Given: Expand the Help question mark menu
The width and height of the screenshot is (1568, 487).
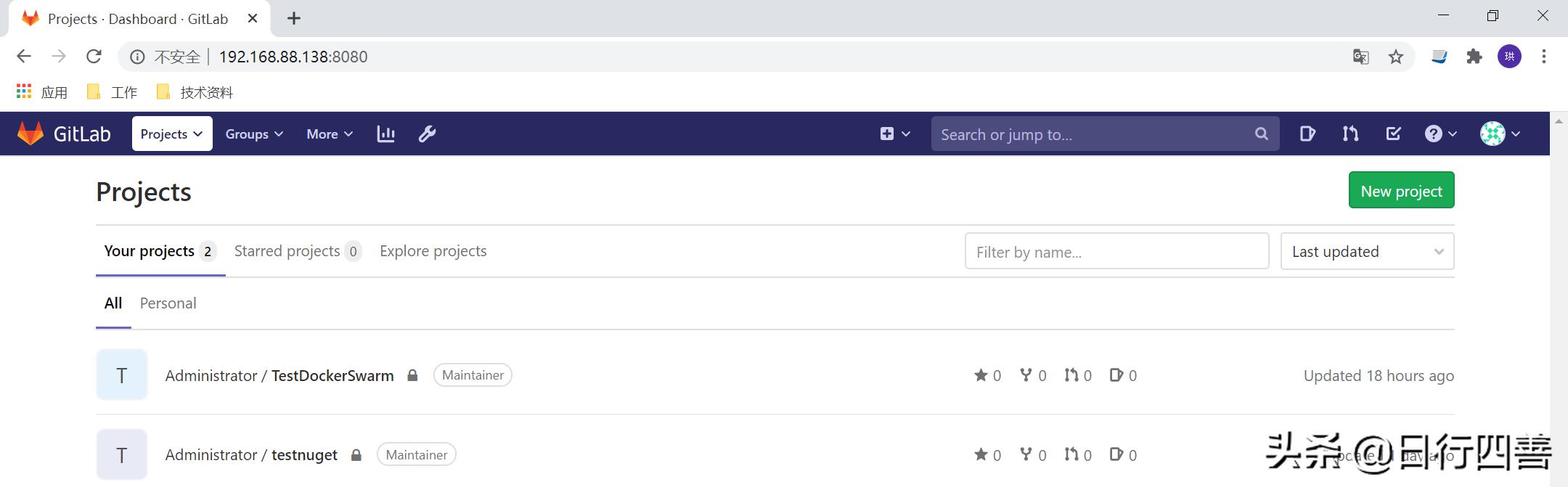Looking at the screenshot, I should [x=1440, y=134].
